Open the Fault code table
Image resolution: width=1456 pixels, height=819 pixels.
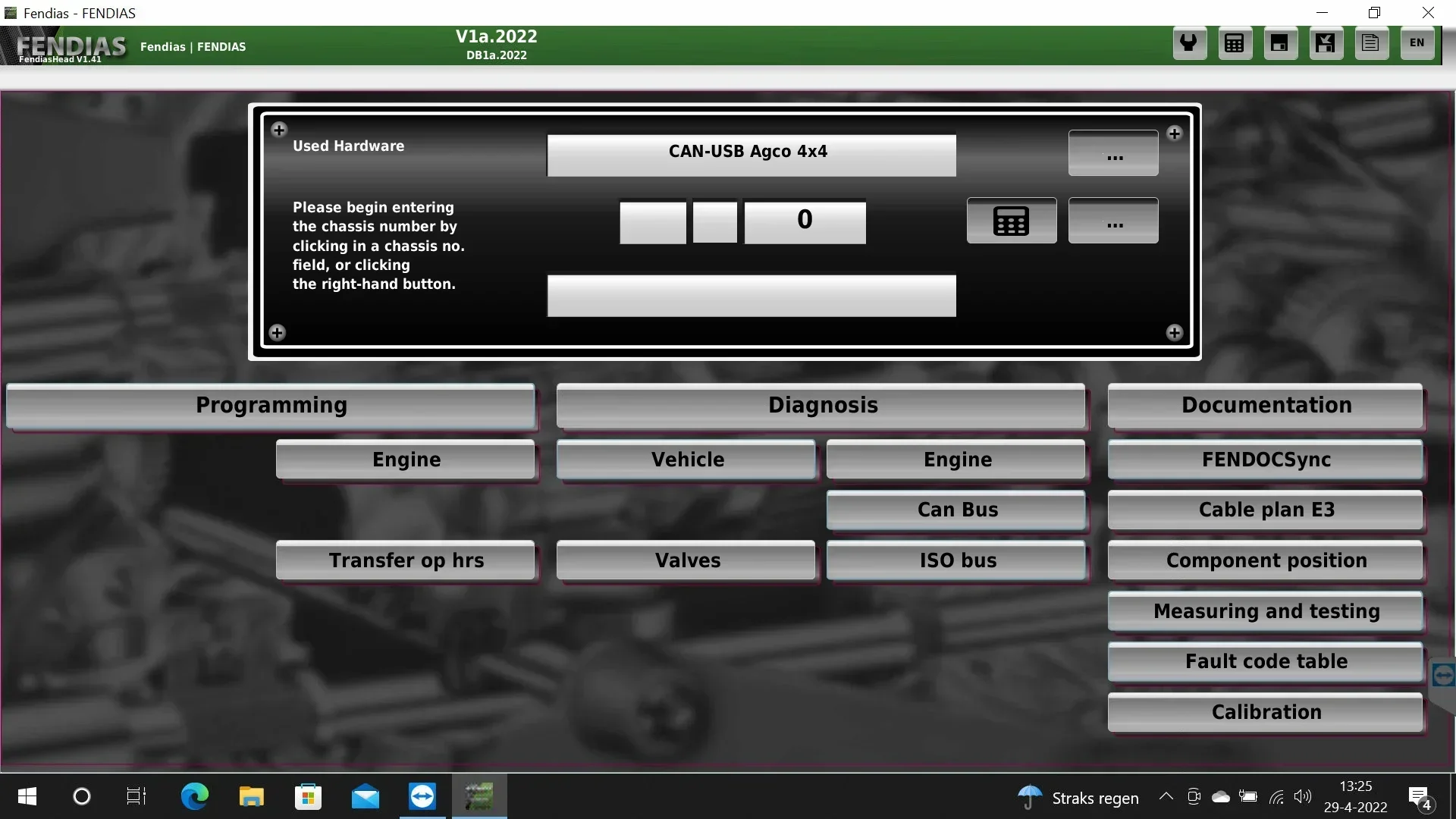[x=1266, y=661]
